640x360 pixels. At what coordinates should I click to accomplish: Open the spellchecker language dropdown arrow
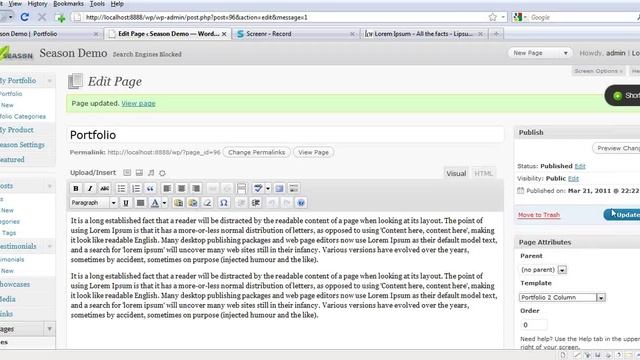[268, 188]
